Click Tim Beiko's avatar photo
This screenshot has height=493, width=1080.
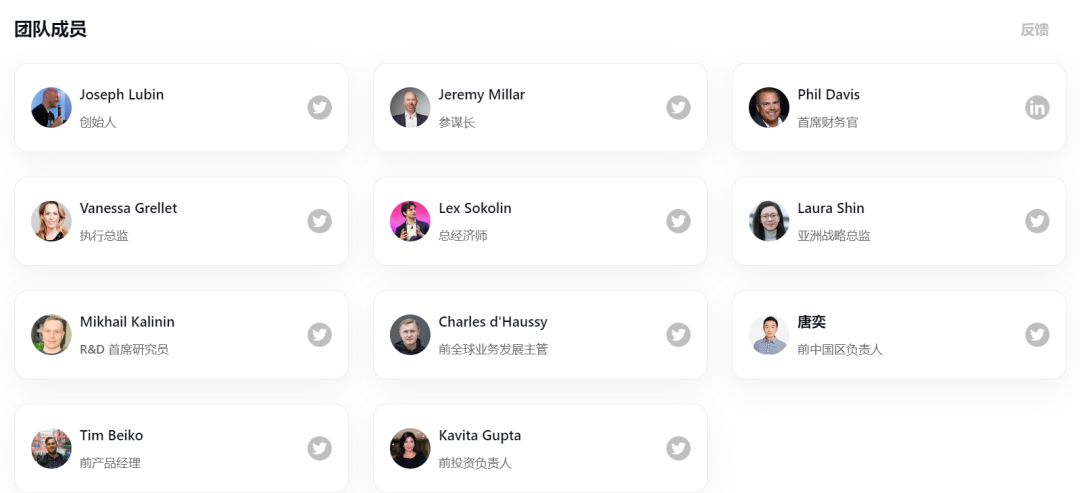coord(51,448)
